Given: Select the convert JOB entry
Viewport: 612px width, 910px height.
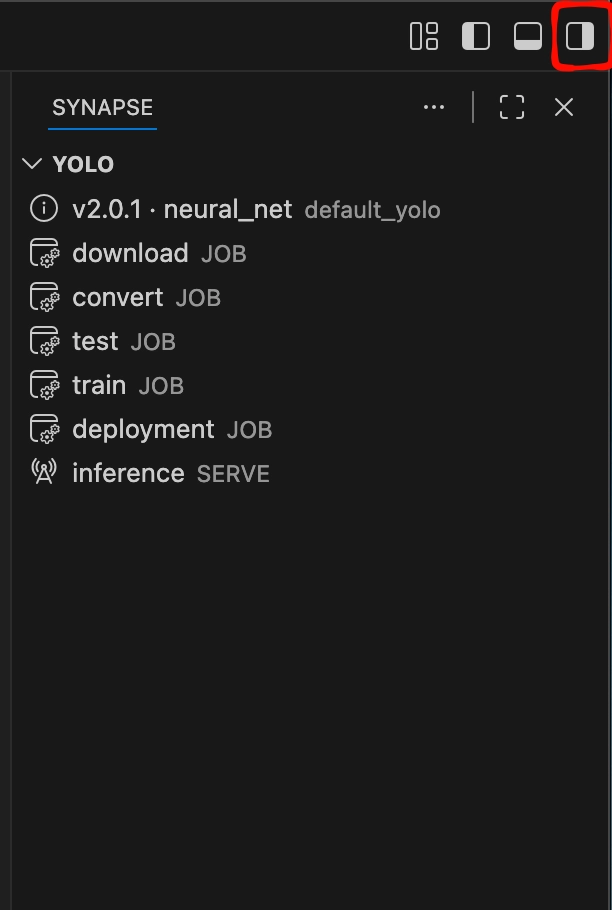Looking at the screenshot, I should (x=312, y=297).
